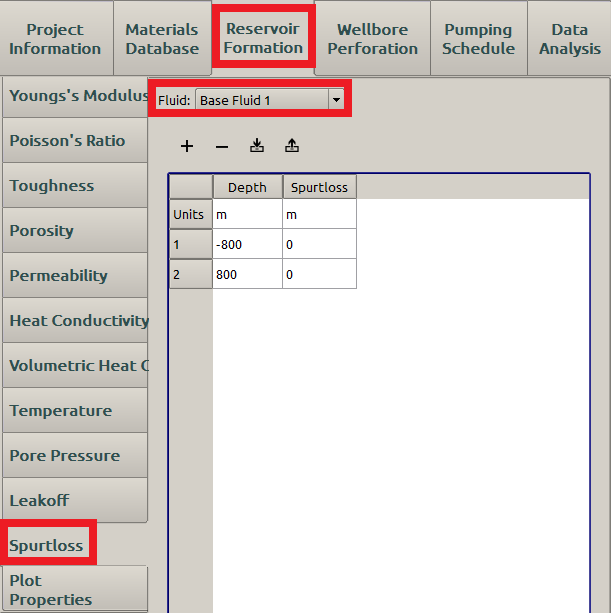Select the Poisson's Ratio side tab
611x613 pixels.
[75, 140]
